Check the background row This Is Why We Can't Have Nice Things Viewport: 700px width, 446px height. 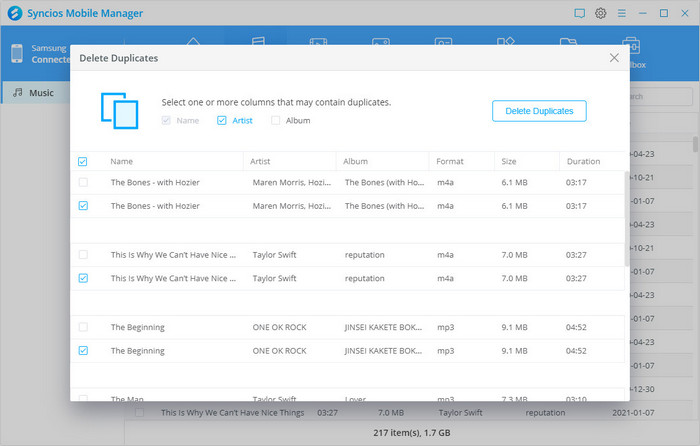[x=139, y=413]
